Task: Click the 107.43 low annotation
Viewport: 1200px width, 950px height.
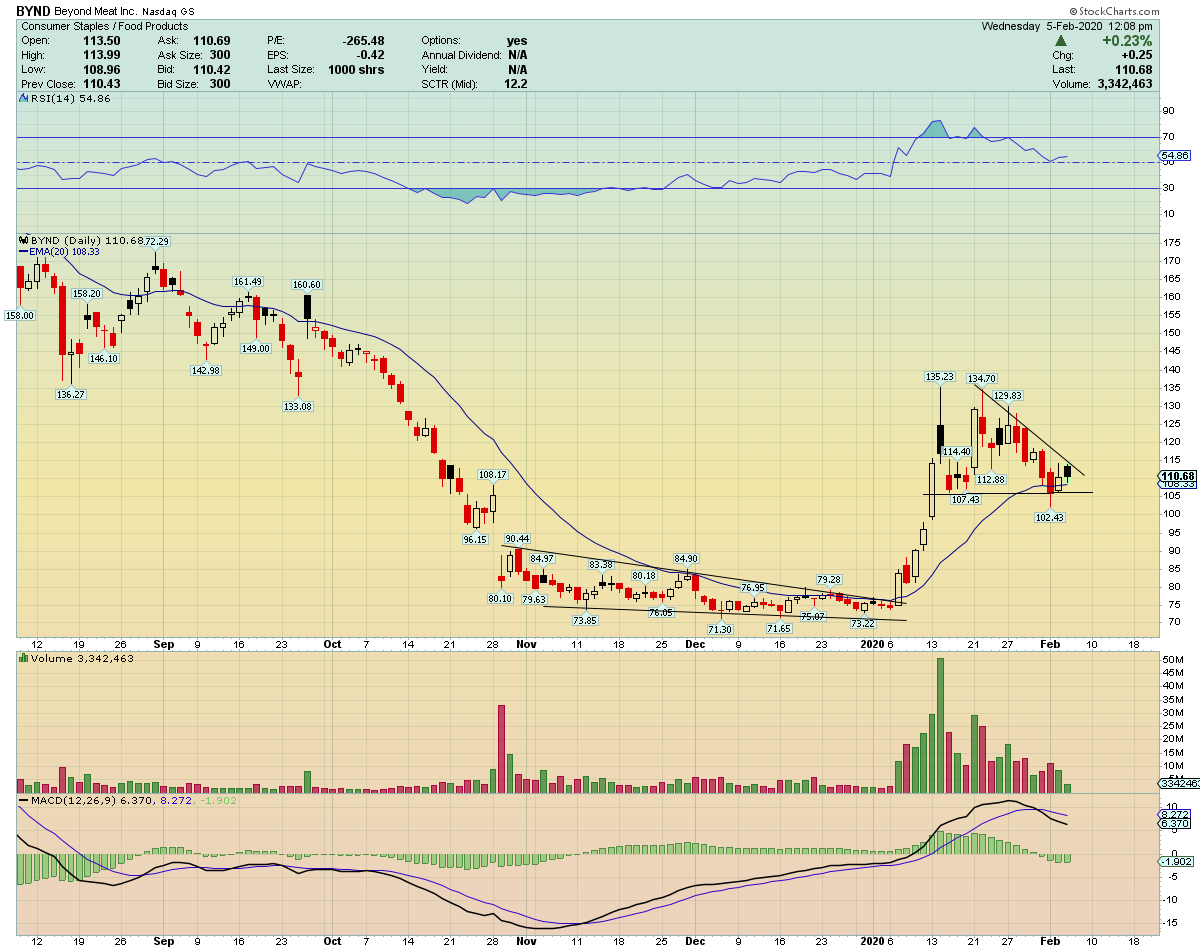Action: click(x=966, y=499)
